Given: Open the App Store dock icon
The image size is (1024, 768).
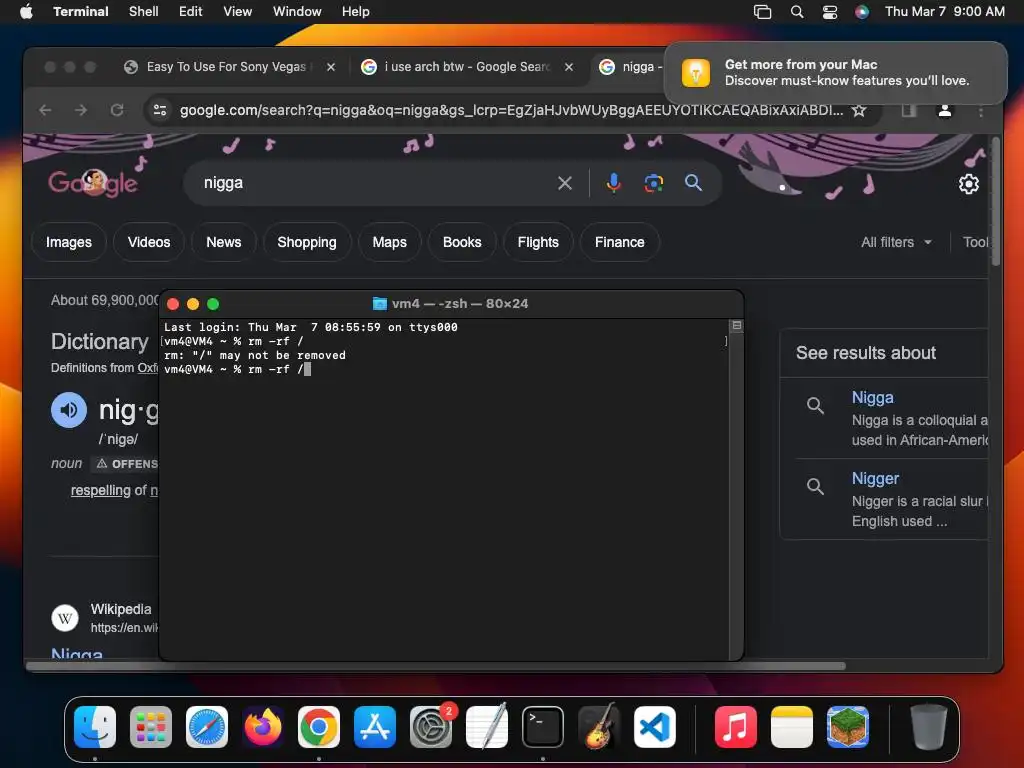Looking at the screenshot, I should pos(375,727).
